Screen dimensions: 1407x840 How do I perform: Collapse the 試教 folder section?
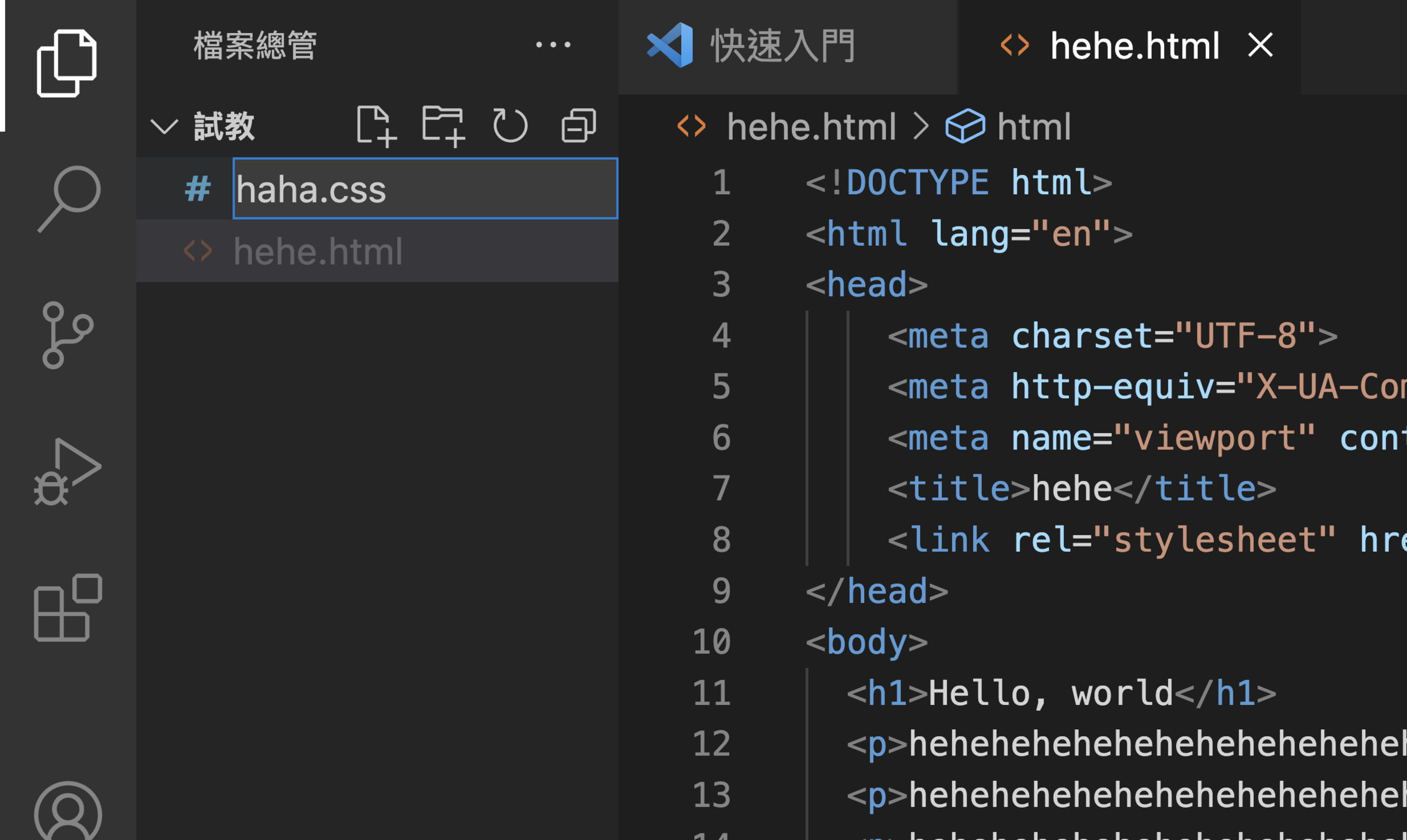[164, 126]
